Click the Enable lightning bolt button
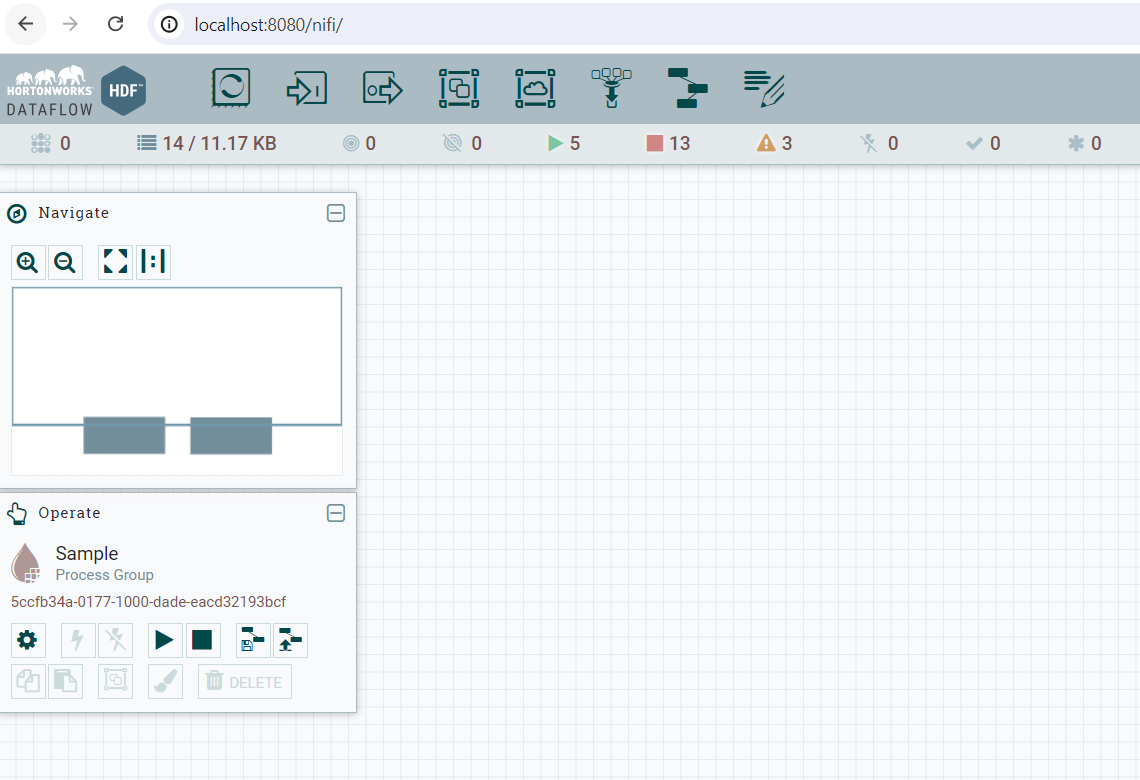The width and height of the screenshot is (1140, 780). 78,640
